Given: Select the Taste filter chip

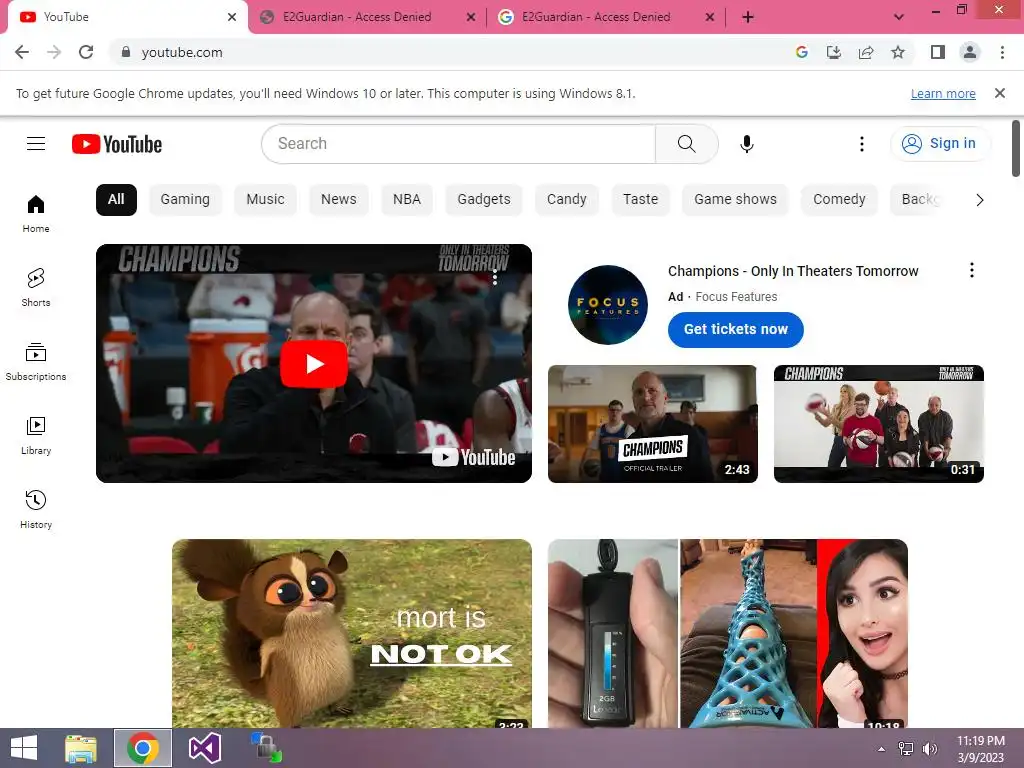Looking at the screenshot, I should point(640,200).
